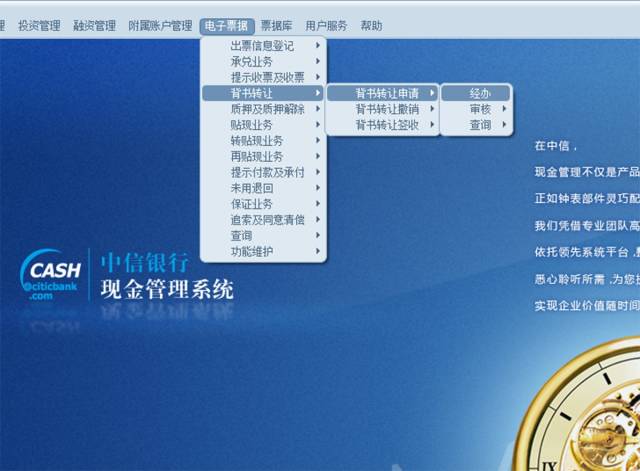Open the 投资管理 menu
This screenshot has width=640, height=471.
(x=39, y=26)
